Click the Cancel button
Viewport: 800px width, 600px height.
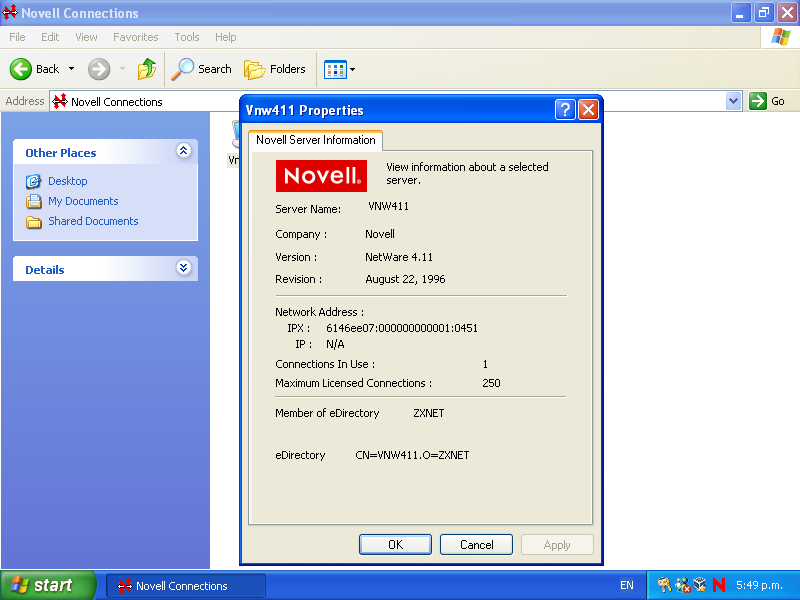tap(477, 544)
